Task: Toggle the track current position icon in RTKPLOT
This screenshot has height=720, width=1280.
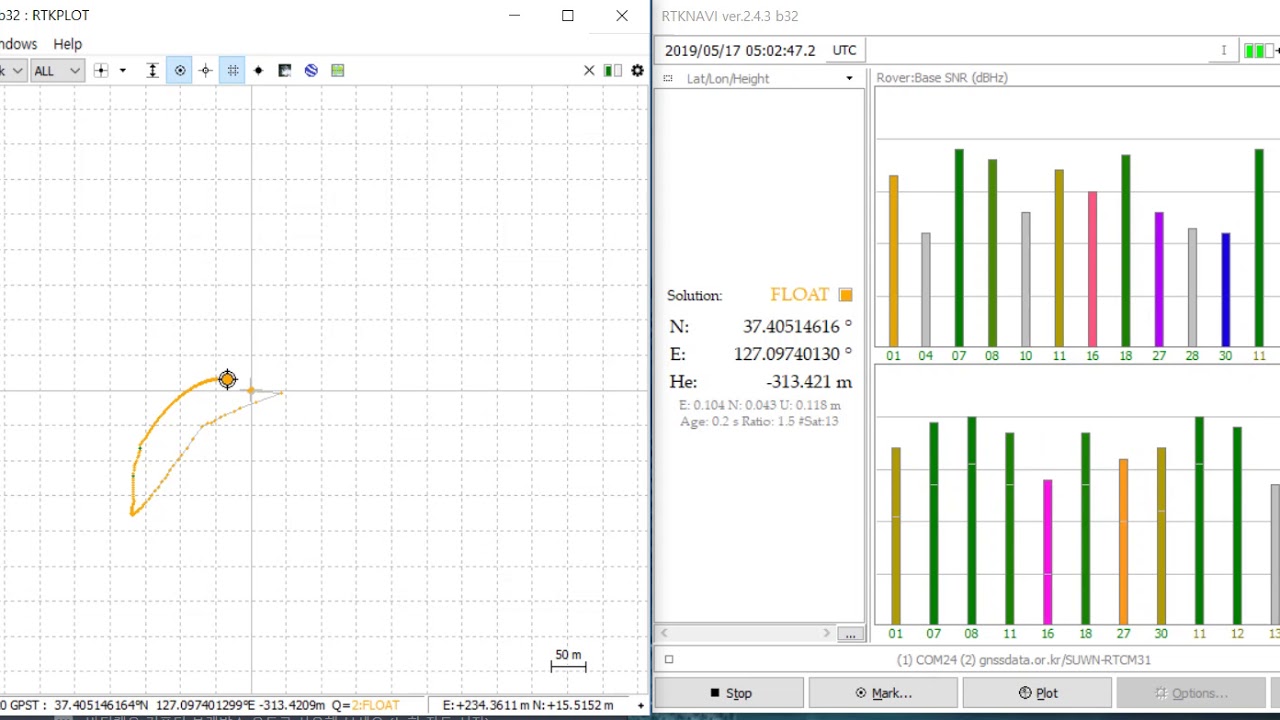Action: (179, 70)
